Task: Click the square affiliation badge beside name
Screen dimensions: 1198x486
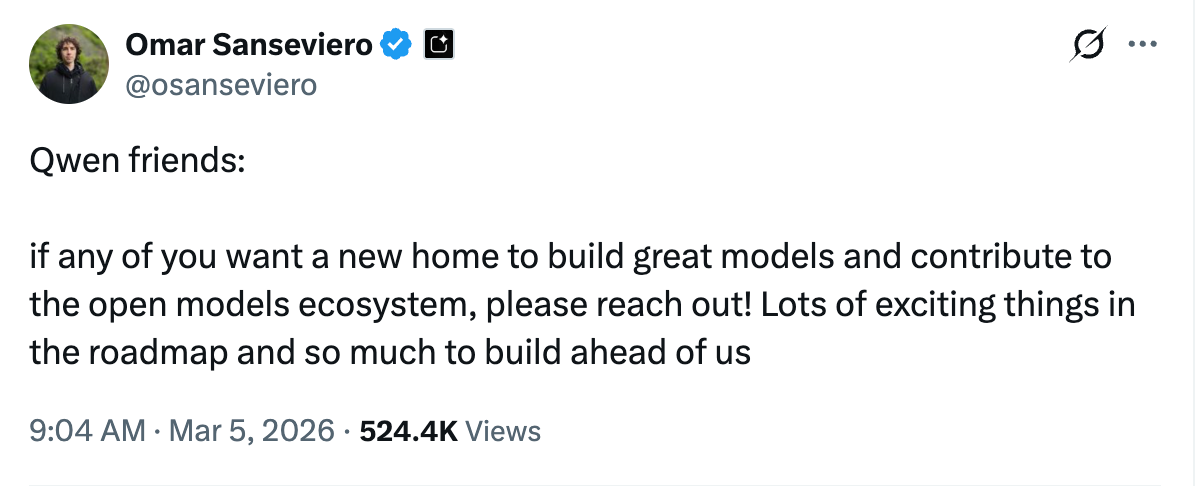Action: 439,44
